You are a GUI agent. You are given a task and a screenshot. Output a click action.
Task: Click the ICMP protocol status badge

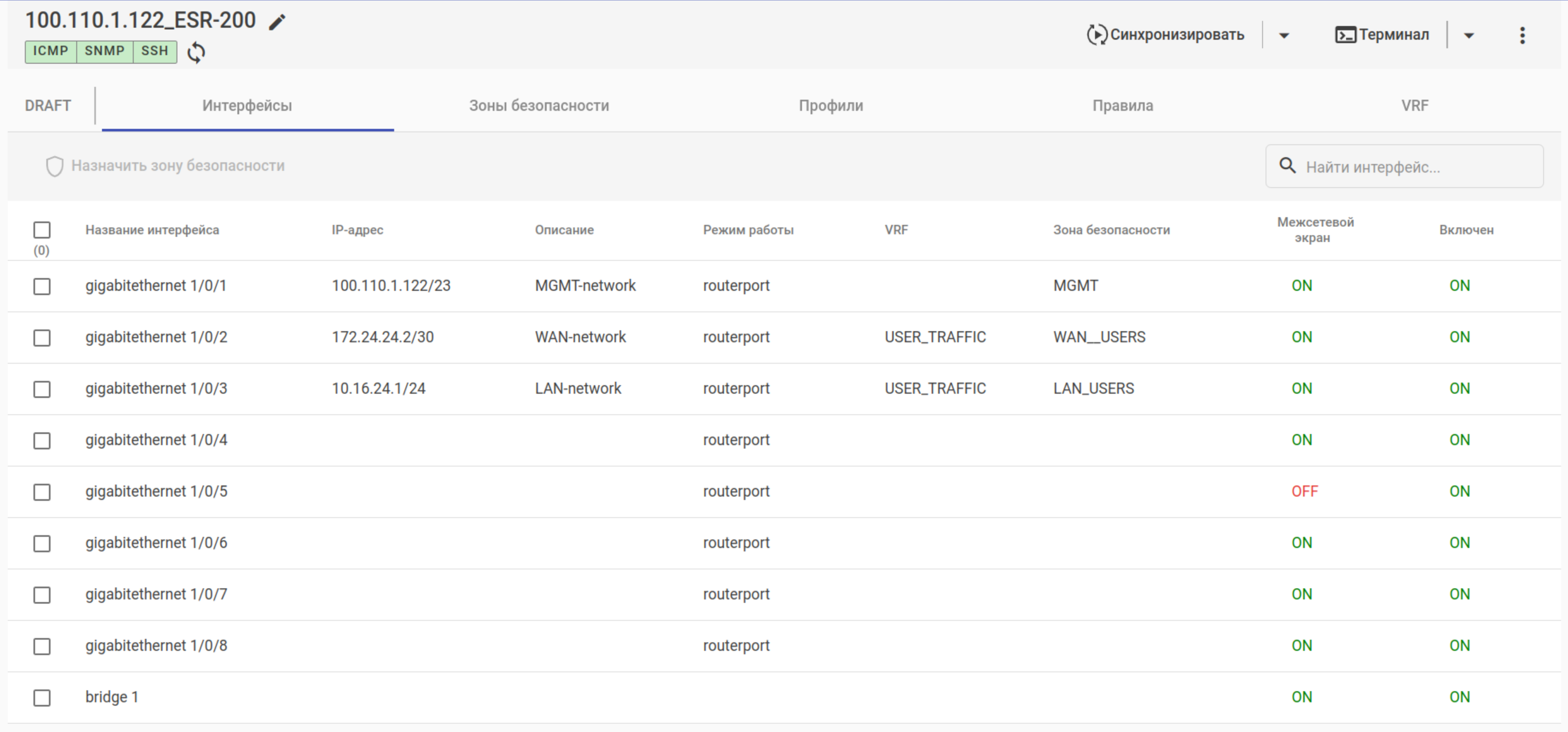click(x=50, y=51)
